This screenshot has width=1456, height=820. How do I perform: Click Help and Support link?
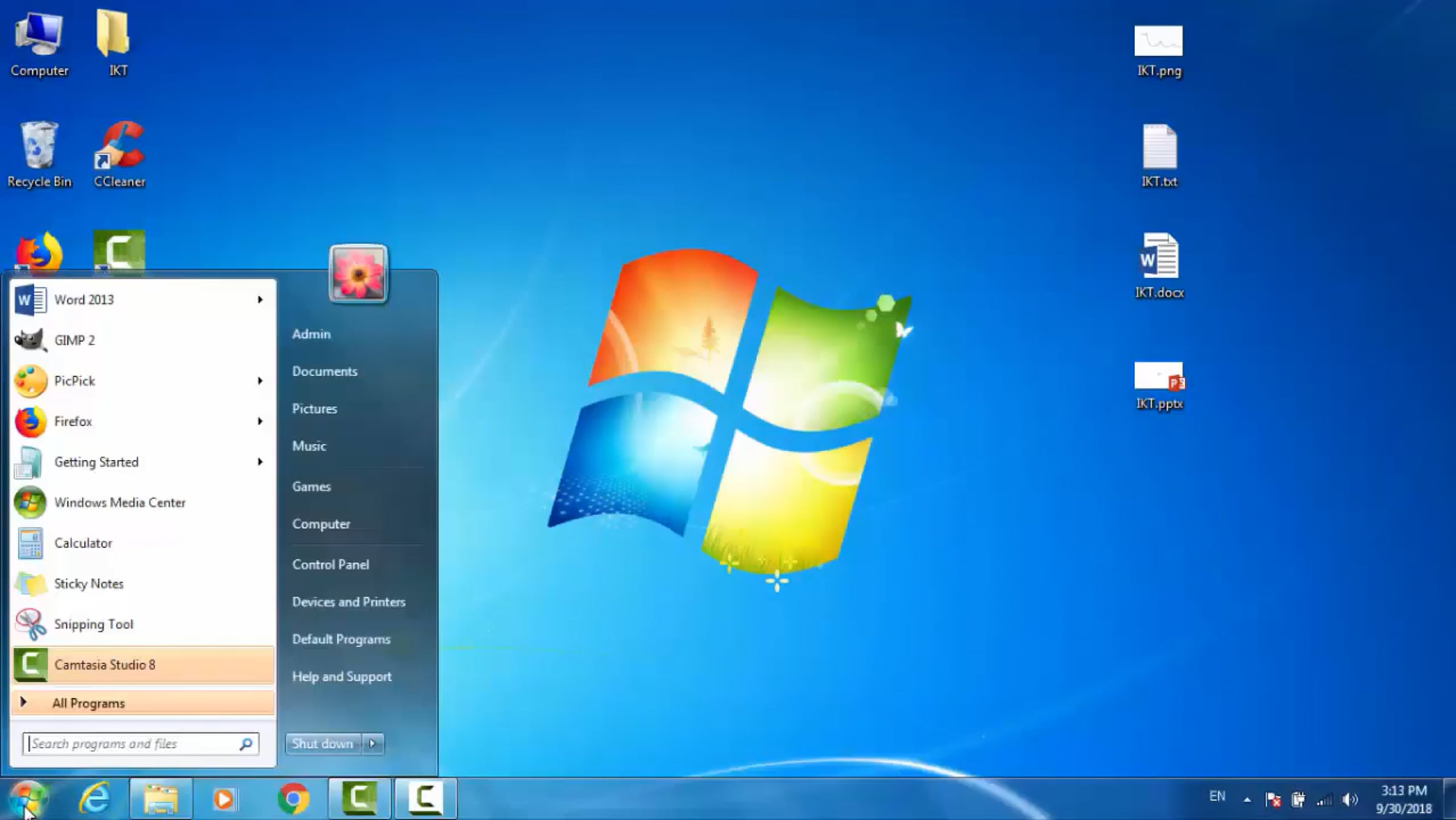(x=342, y=676)
